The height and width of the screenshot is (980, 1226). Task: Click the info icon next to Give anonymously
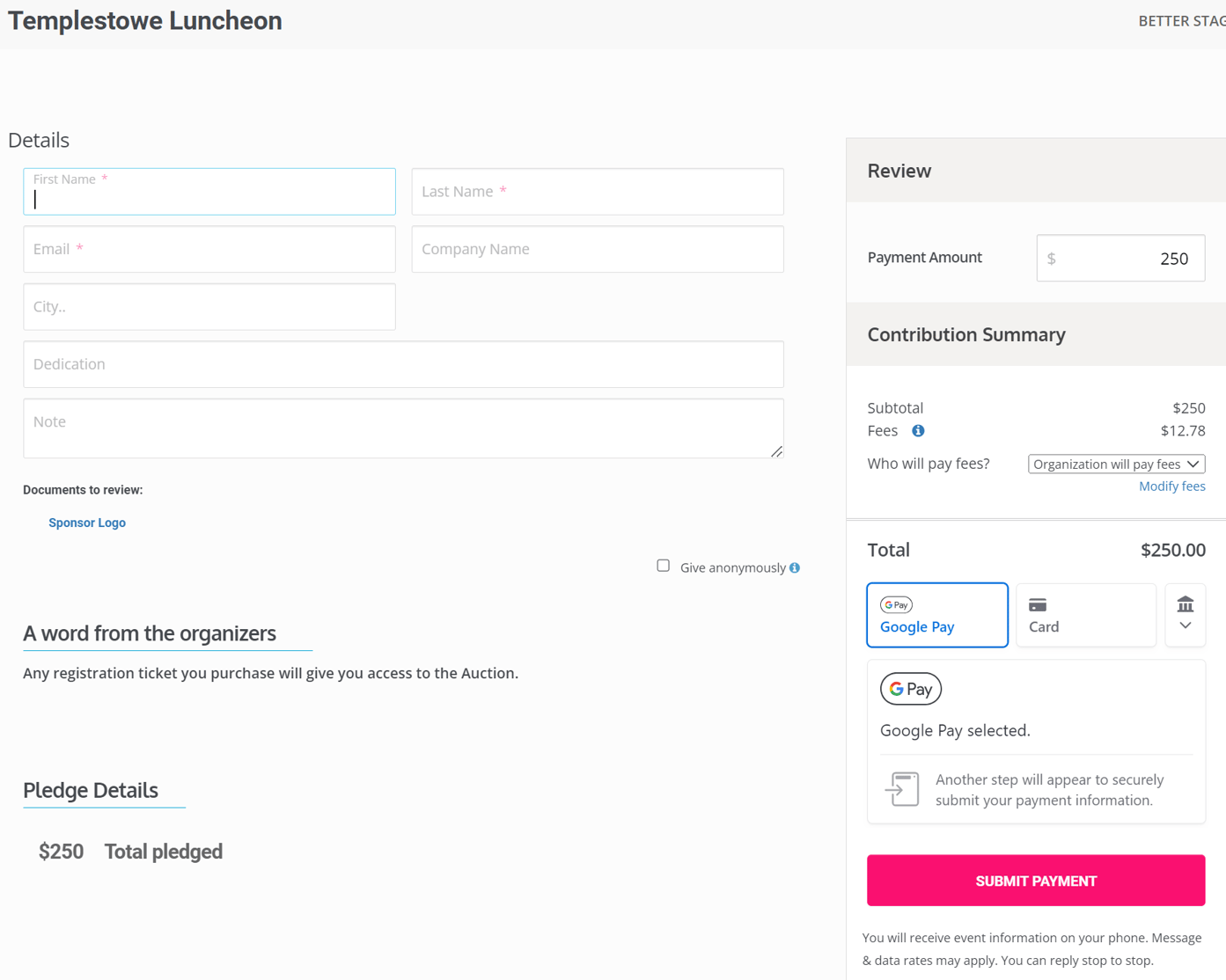point(795,567)
